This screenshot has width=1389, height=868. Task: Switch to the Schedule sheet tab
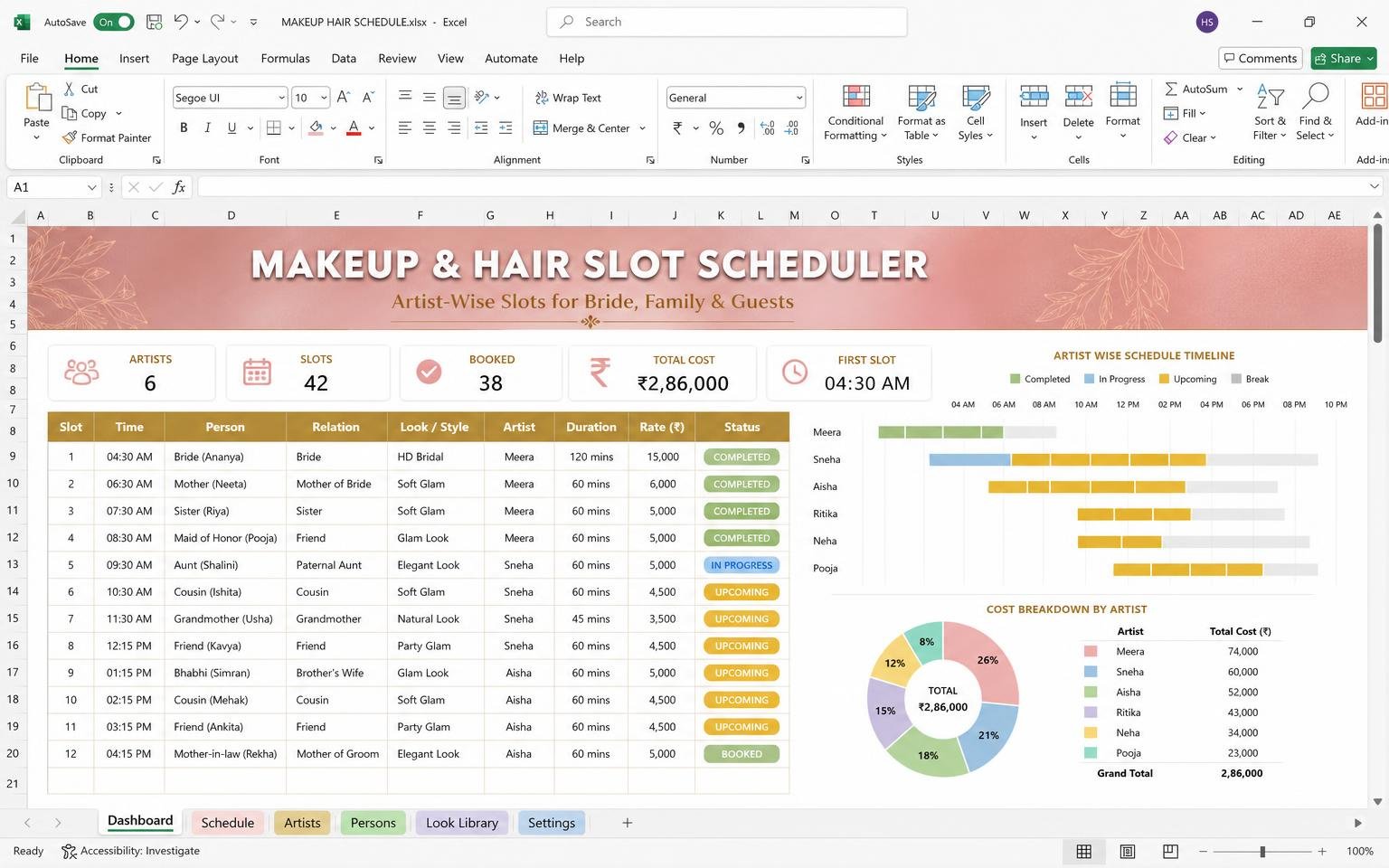tap(228, 823)
